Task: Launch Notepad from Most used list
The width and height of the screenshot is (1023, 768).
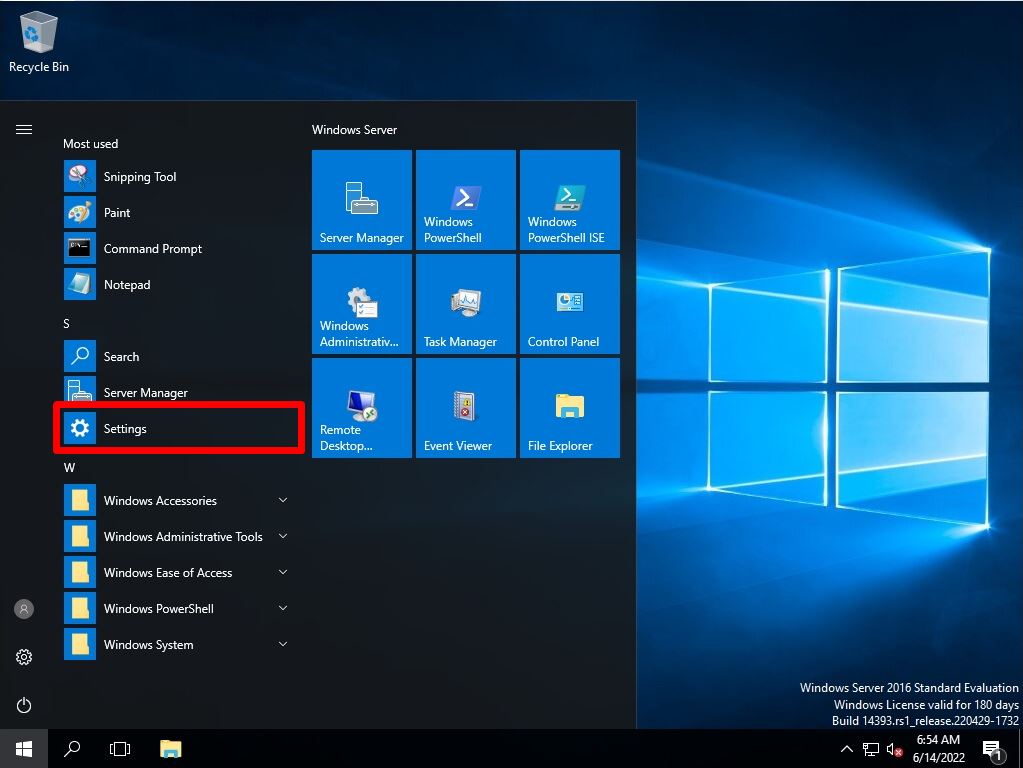Action: tap(177, 284)
